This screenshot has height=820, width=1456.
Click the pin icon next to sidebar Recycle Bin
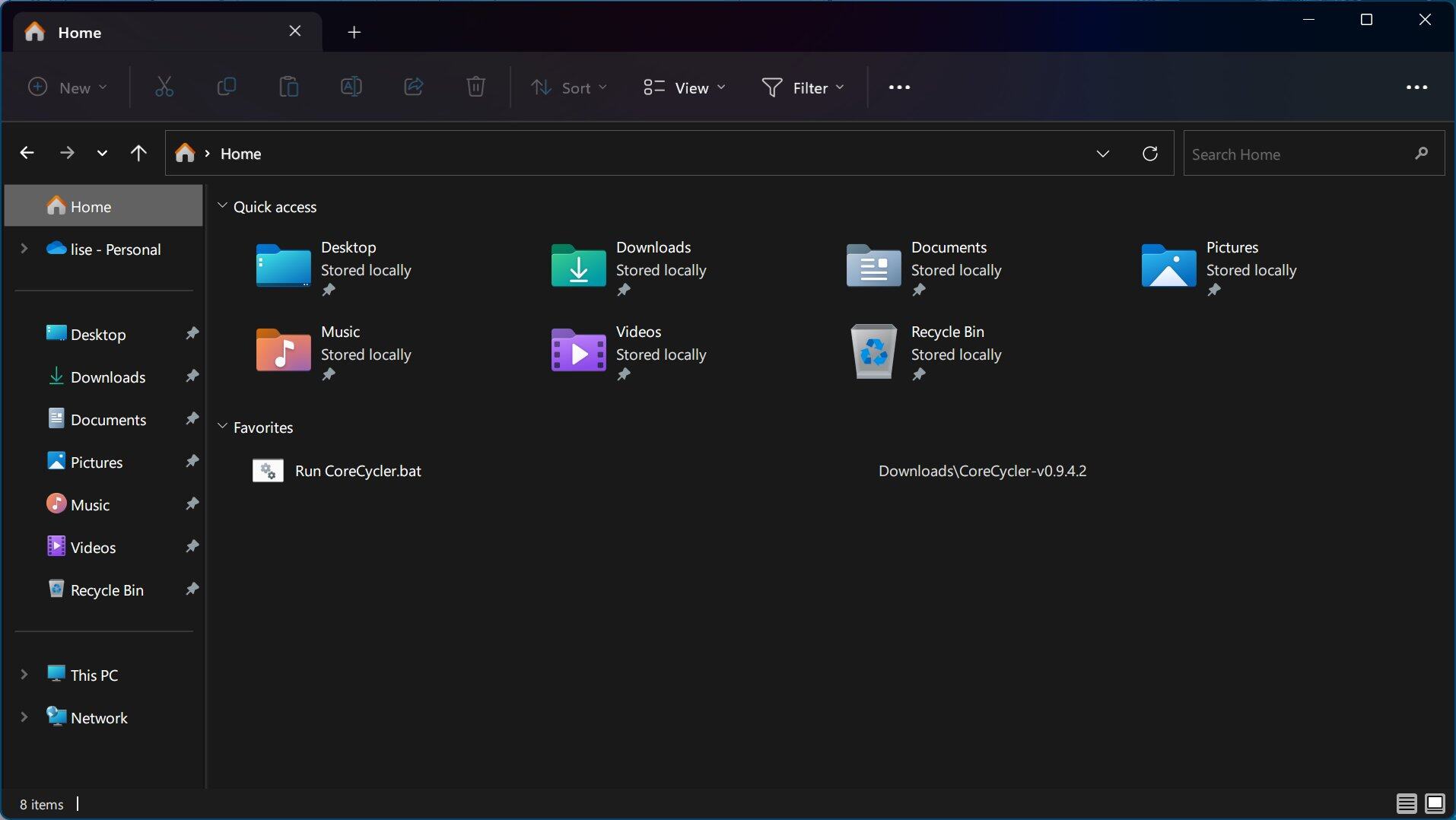click(192, 589)
